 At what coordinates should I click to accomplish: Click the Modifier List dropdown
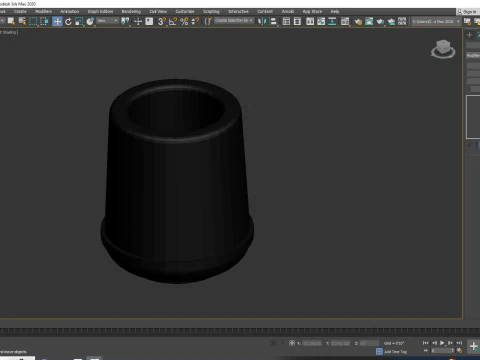[x=473, y=56]
